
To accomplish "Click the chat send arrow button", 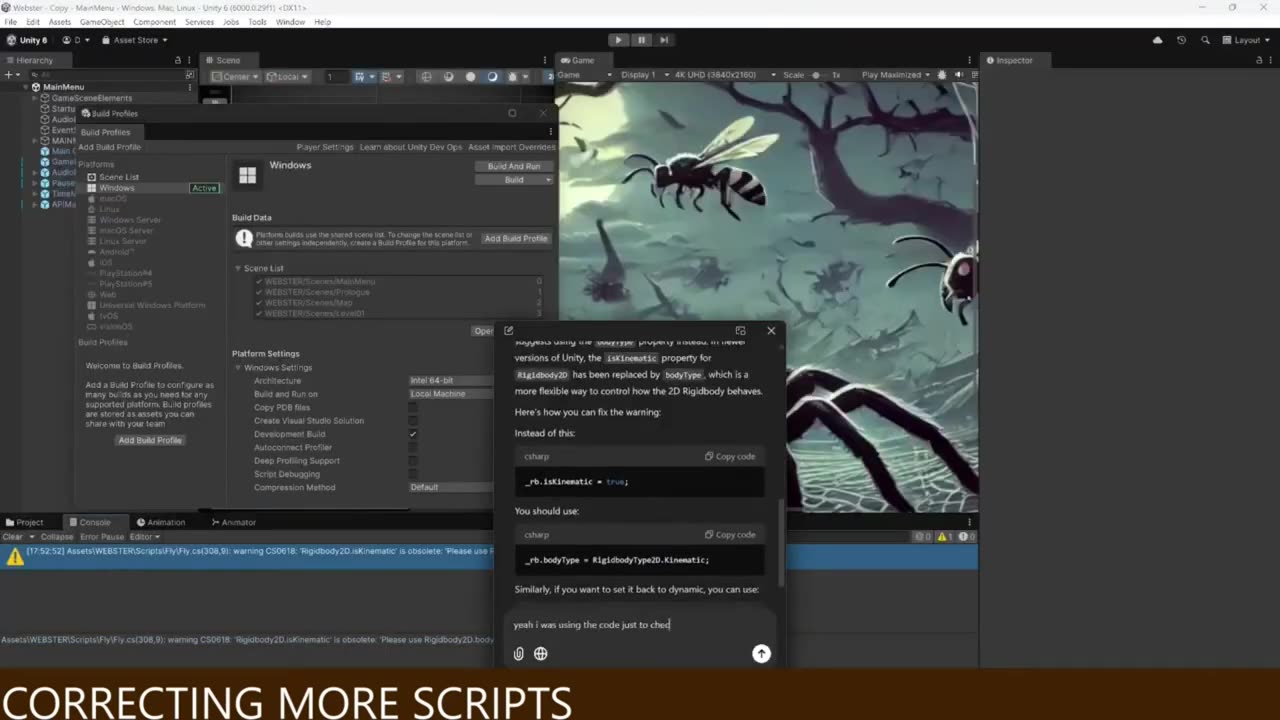I will tap(761, 654).
